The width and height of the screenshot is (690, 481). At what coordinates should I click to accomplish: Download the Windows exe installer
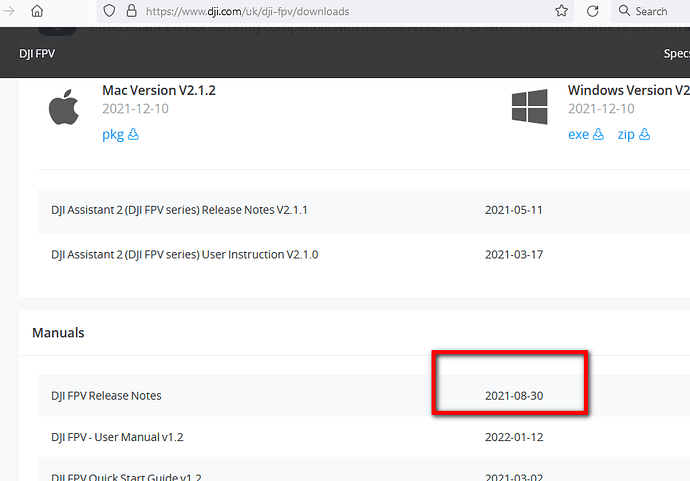[586, 135]
